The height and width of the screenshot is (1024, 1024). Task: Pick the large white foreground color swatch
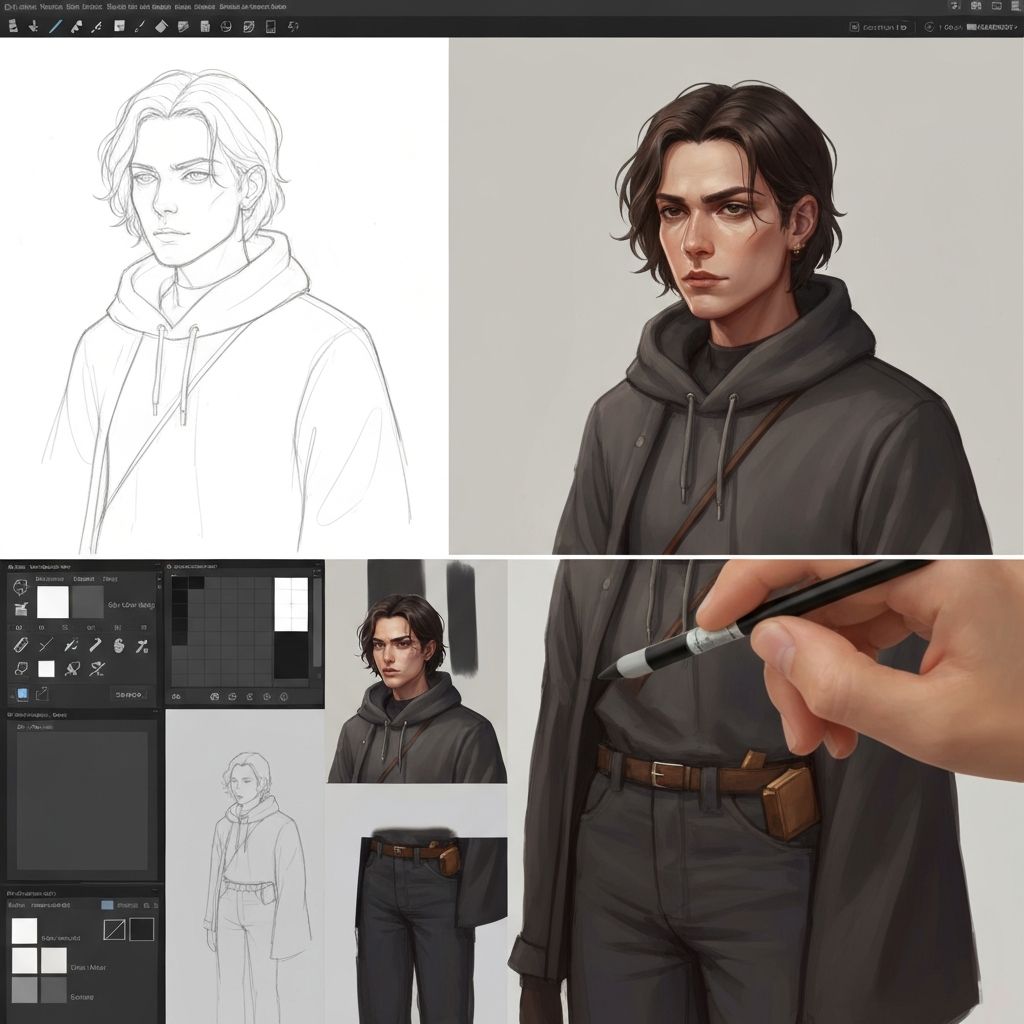pos(52,602)
